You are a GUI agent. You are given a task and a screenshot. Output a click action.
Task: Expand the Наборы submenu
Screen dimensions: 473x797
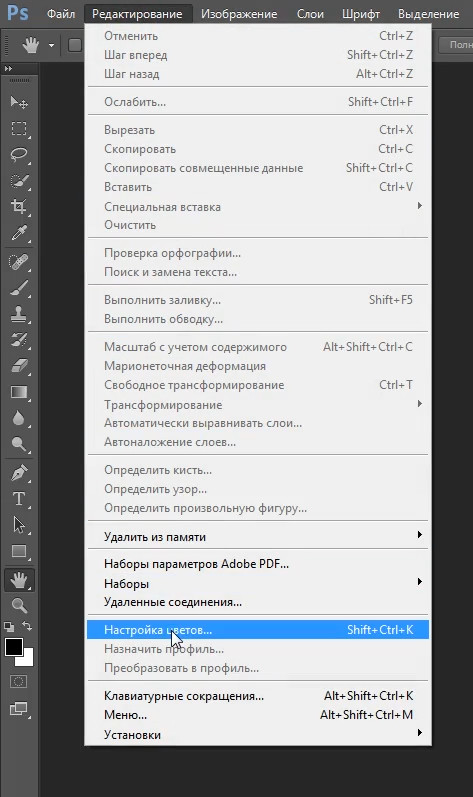258,584
